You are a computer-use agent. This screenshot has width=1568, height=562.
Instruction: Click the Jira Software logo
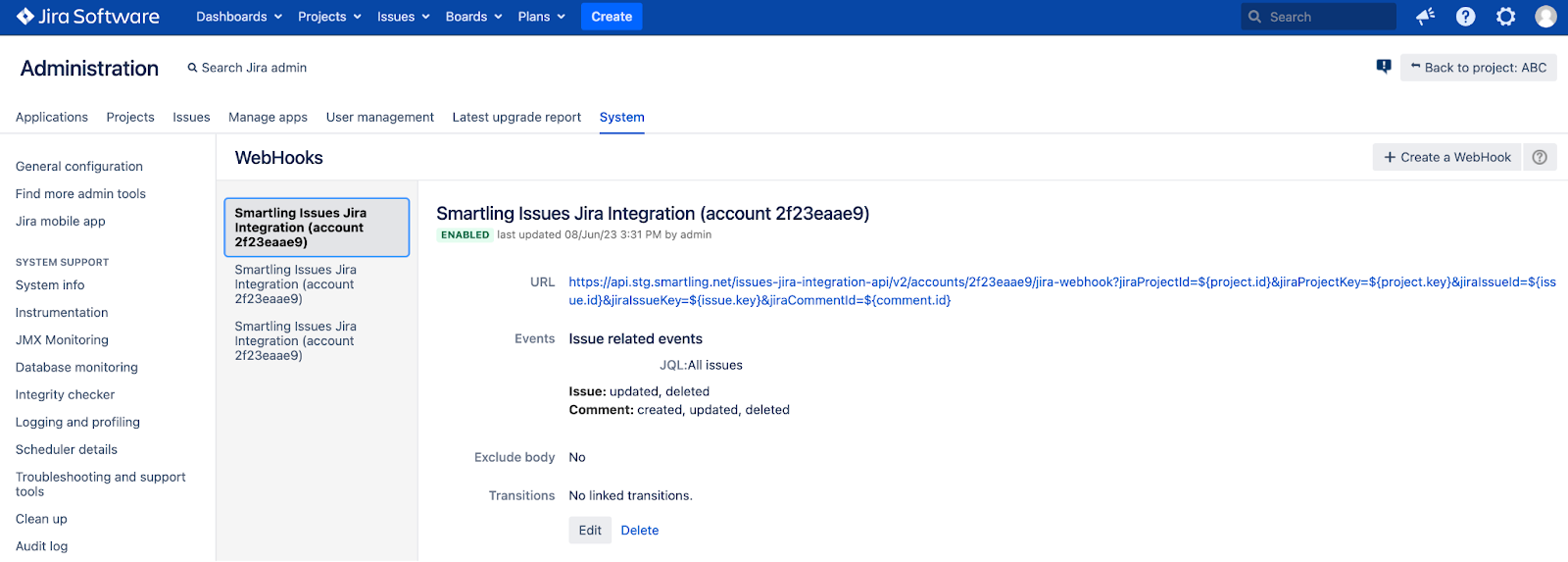coord(88,17)
